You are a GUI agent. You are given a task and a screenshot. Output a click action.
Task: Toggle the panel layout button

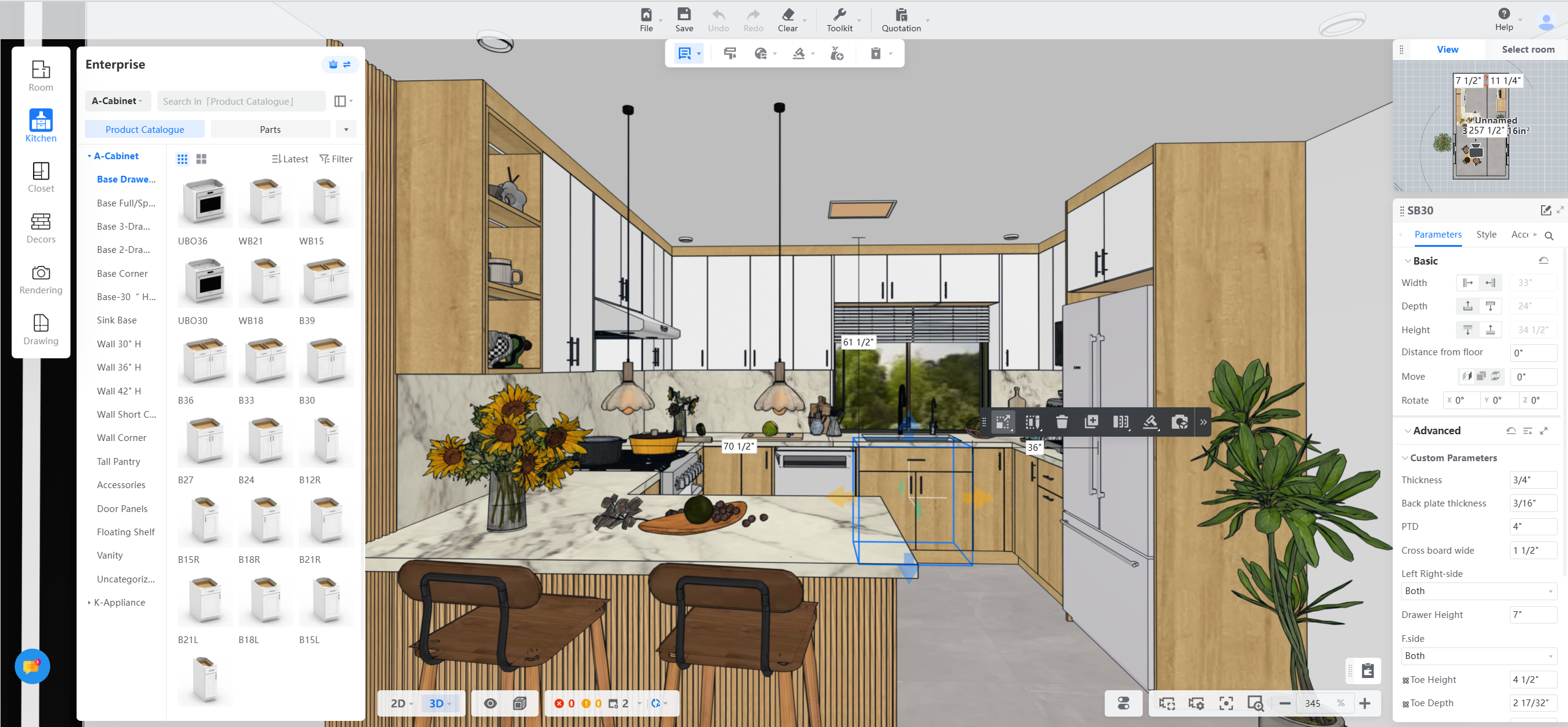340,101
